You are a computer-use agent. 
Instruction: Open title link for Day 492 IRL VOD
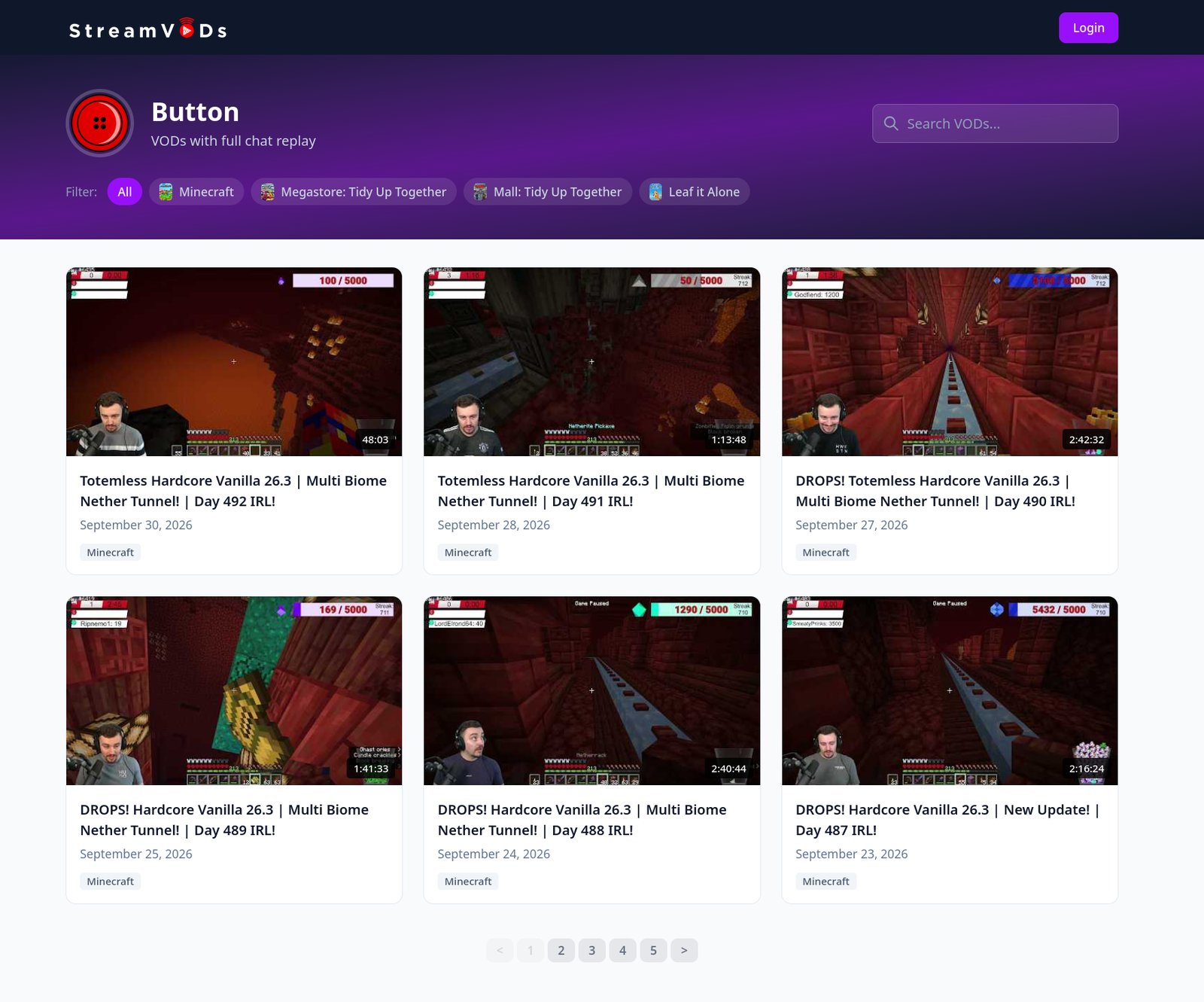(233, 491)
